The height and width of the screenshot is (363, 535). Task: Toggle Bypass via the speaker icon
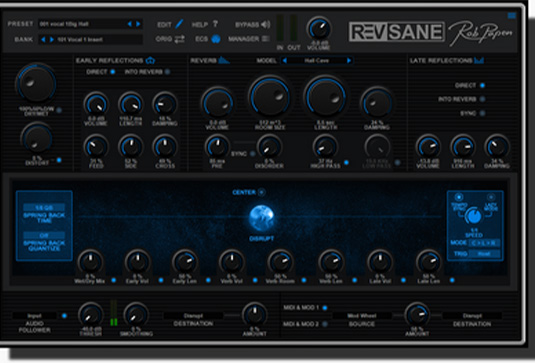tap(266, 24)
